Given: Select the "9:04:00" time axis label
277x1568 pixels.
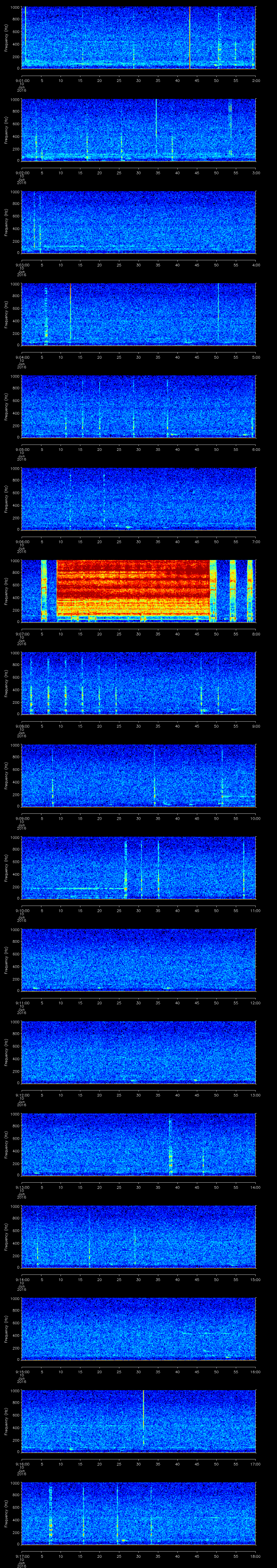Looking at the screenshot, I should tap(22, 357).
